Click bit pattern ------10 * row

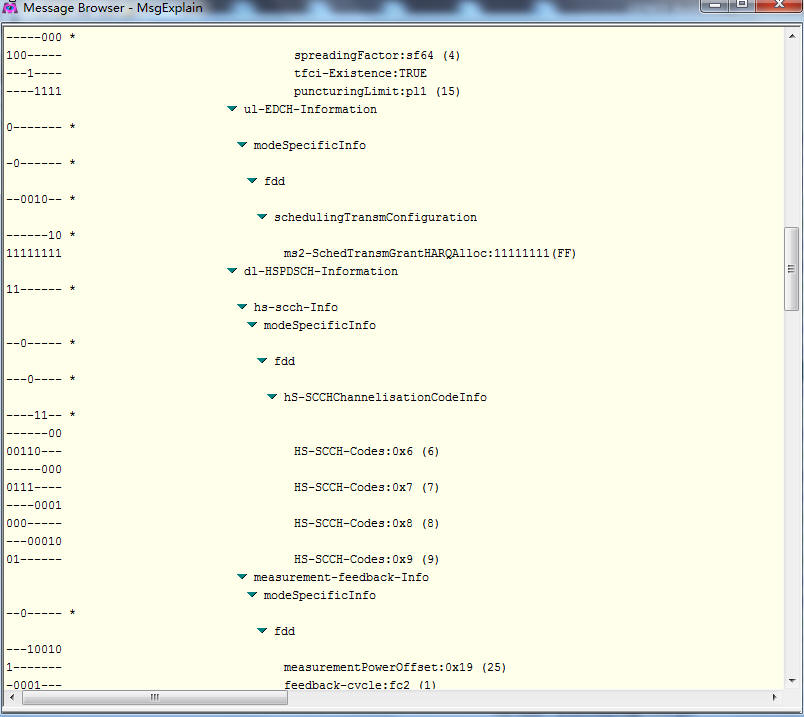(x=41, y=235)
